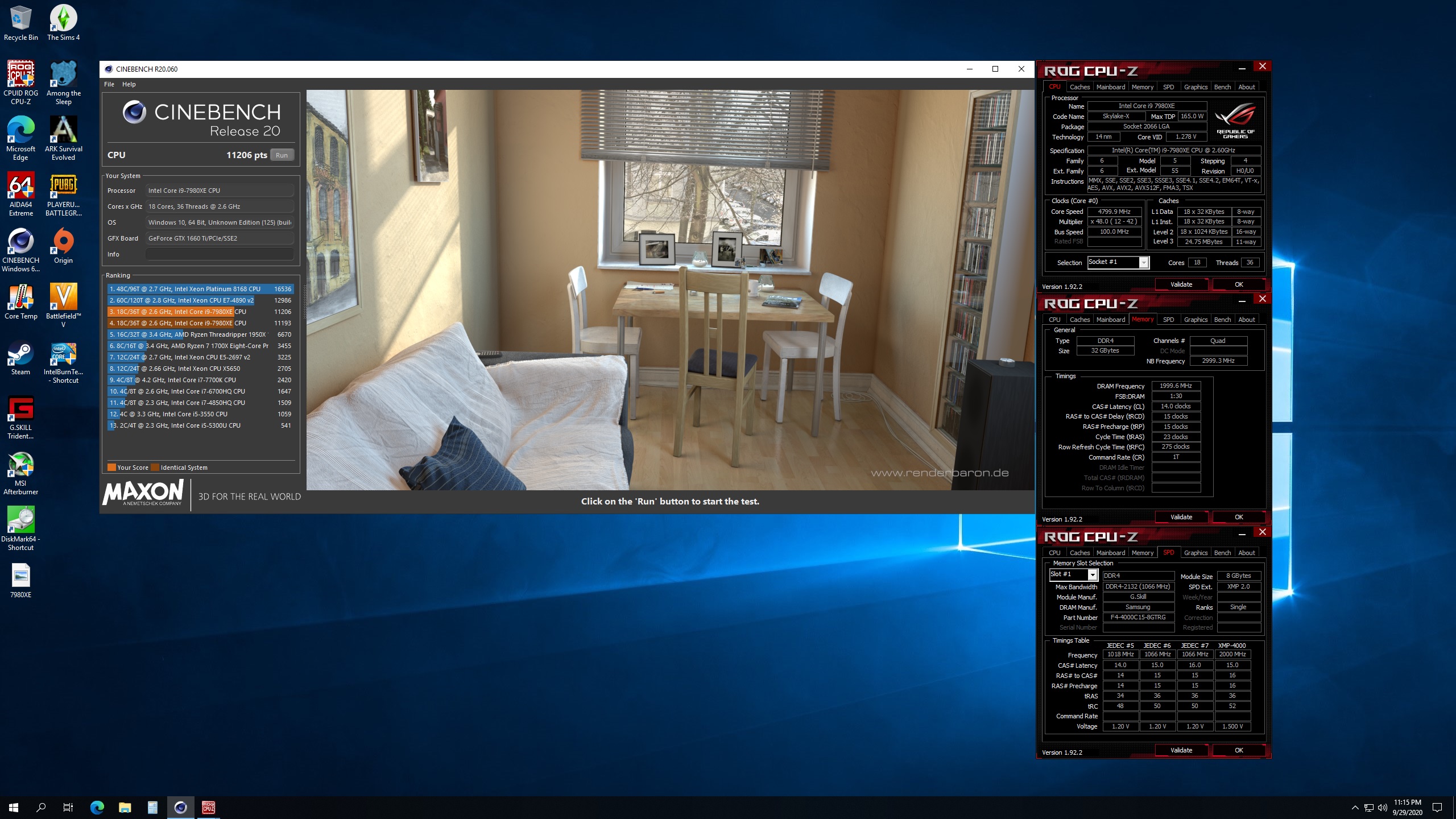Select PLAYERUNKNOWN'S BATTLEGROUNDS desktop icon
The height and width of the screenshot is (819, 1456).
point(63,195)
